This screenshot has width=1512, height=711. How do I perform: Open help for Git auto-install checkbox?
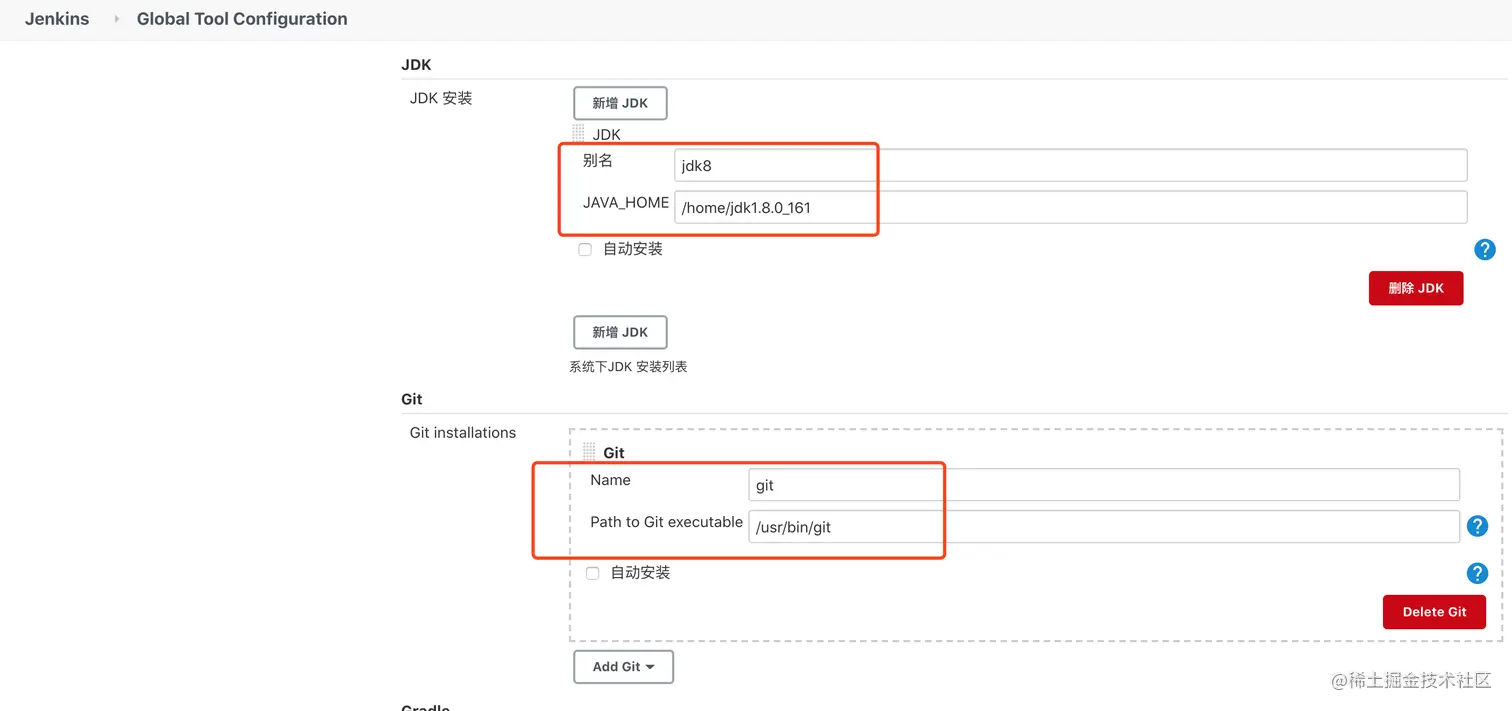(x=1477, y=573)
